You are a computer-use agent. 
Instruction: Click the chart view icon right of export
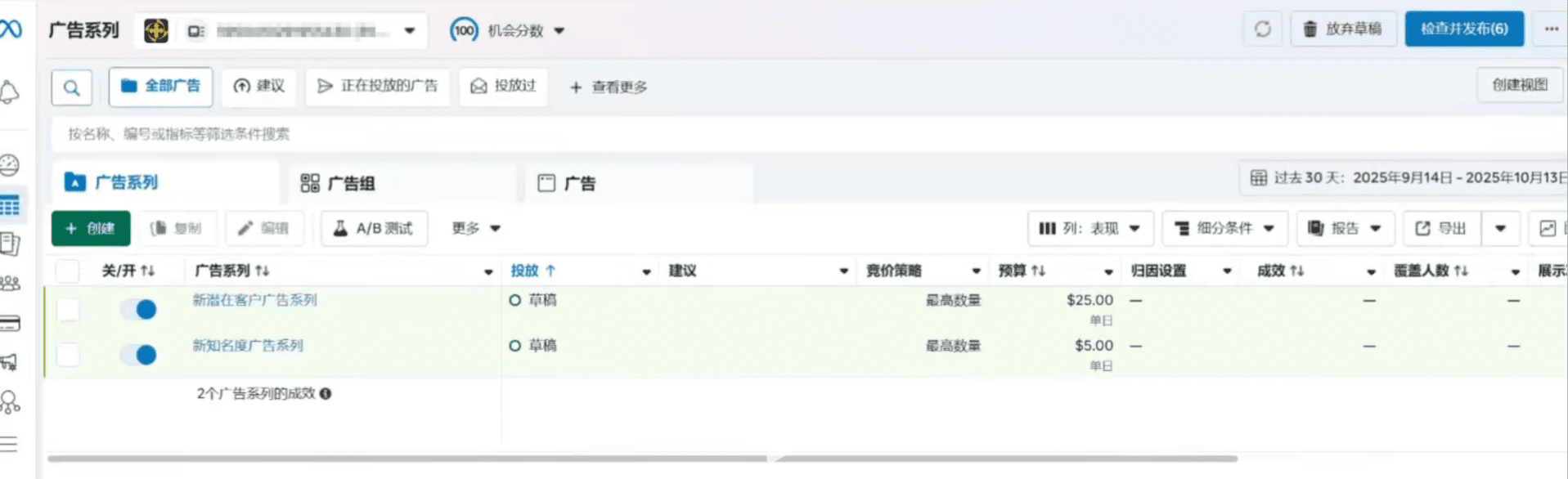pyautogui.click(x=1548, y=229)
